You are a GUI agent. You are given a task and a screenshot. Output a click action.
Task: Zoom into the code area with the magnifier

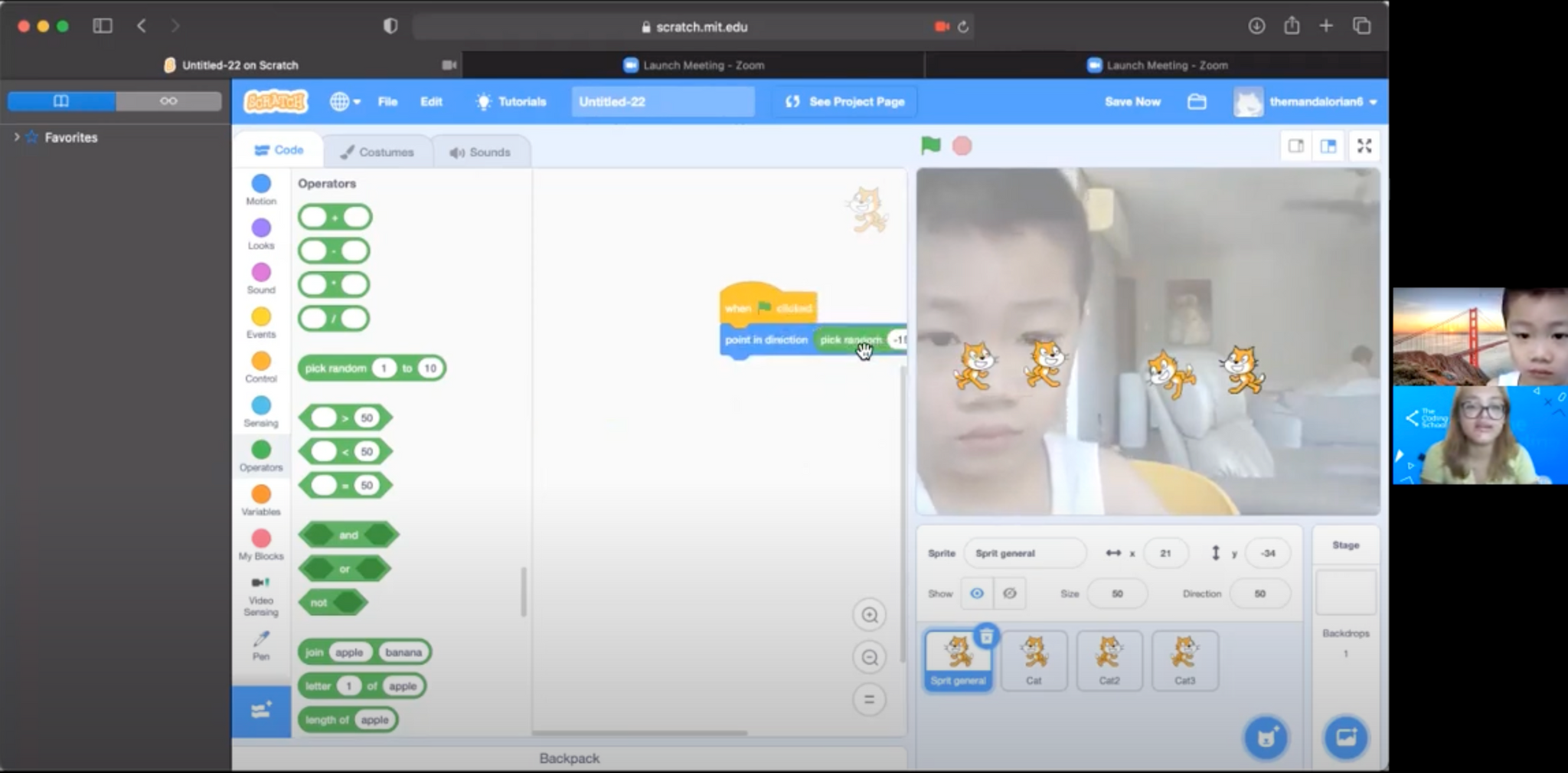870,614
